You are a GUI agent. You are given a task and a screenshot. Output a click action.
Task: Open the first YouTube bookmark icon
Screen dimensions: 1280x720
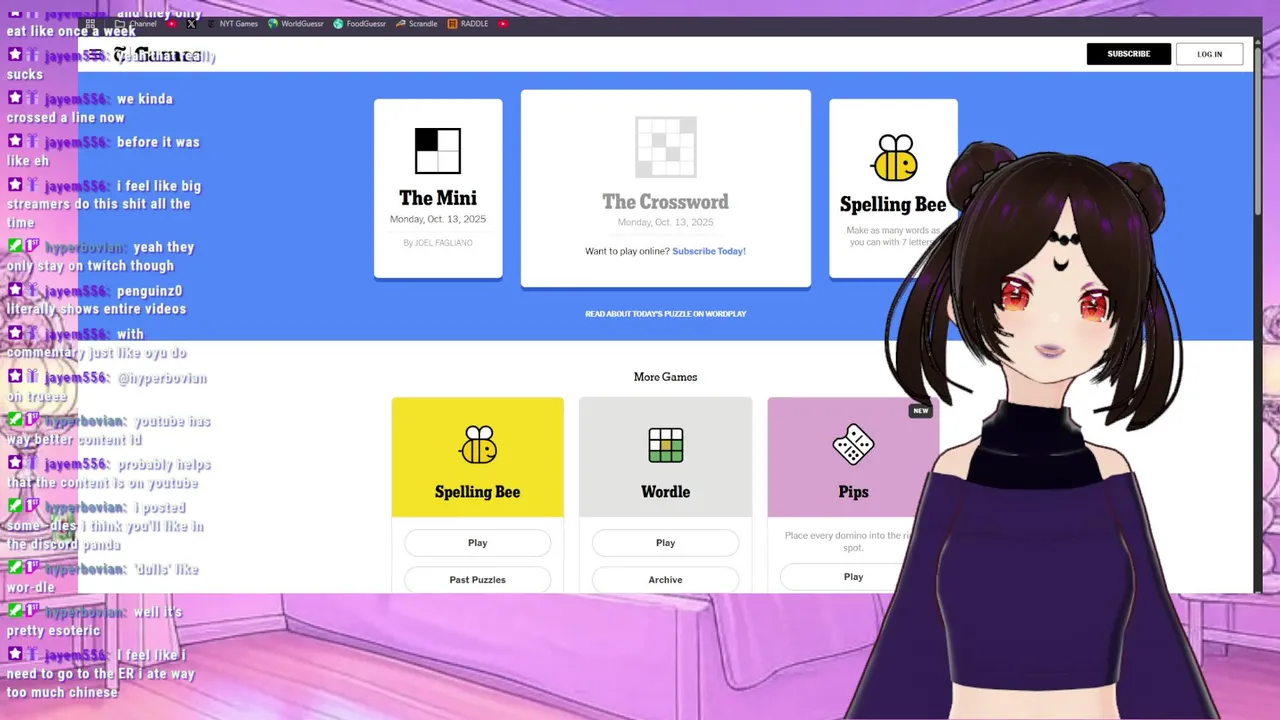tap(172, 23)
